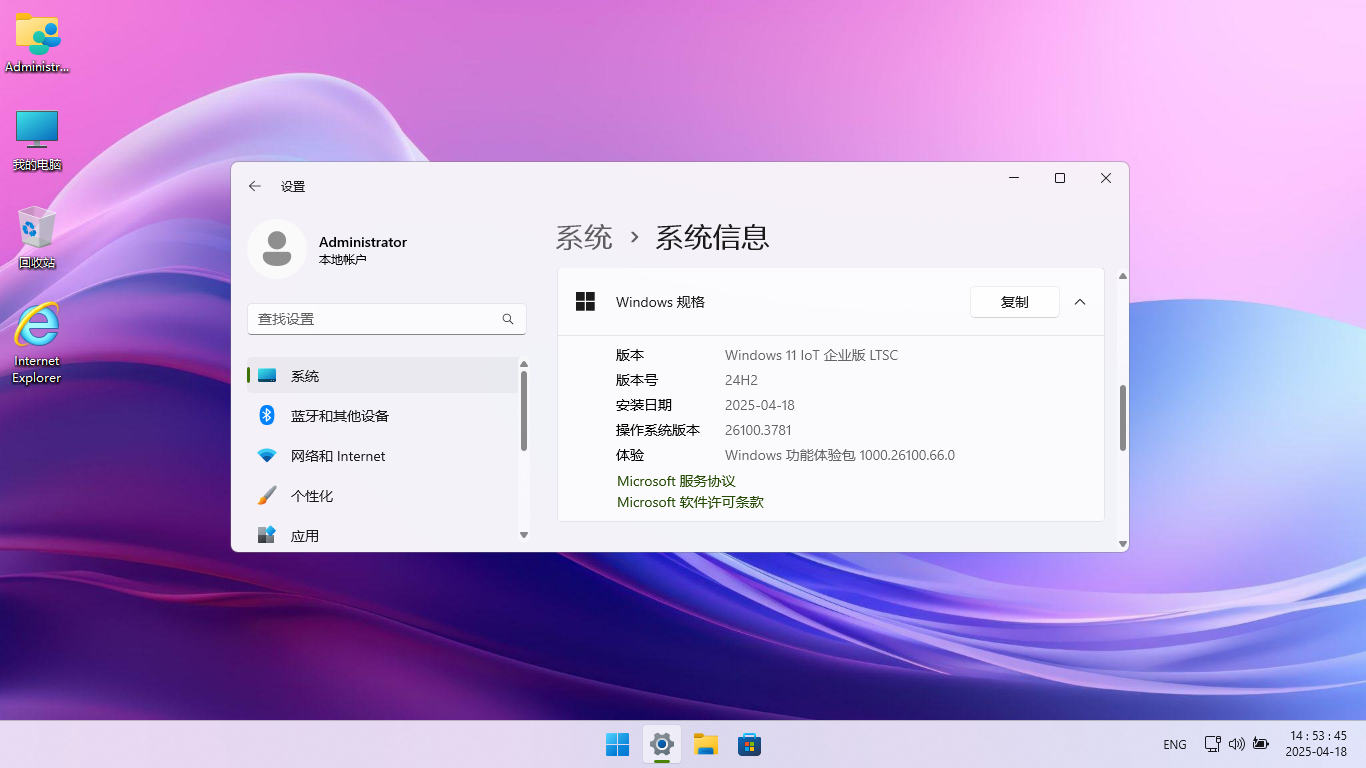The height and width of the screenshot is (768, 1366).
Task: Click the 个性化 paintbrush icon
Action: tap(267, 496)
